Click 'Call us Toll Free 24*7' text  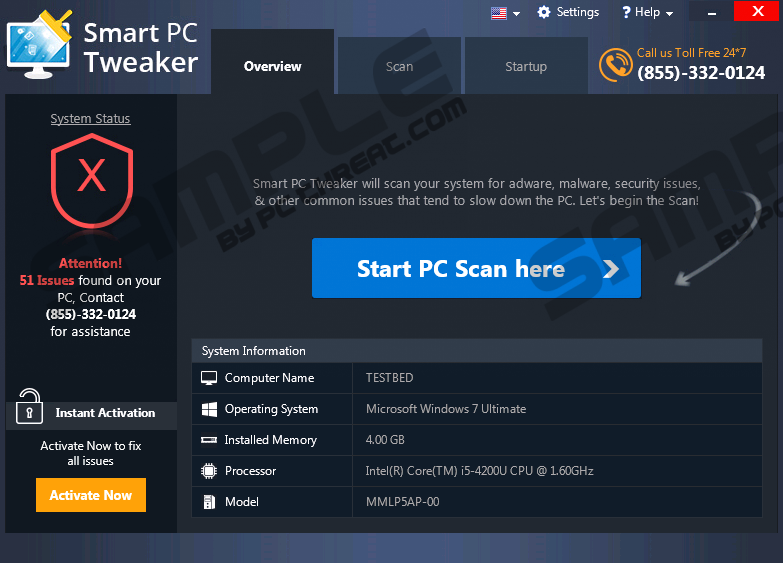point(691,52)
